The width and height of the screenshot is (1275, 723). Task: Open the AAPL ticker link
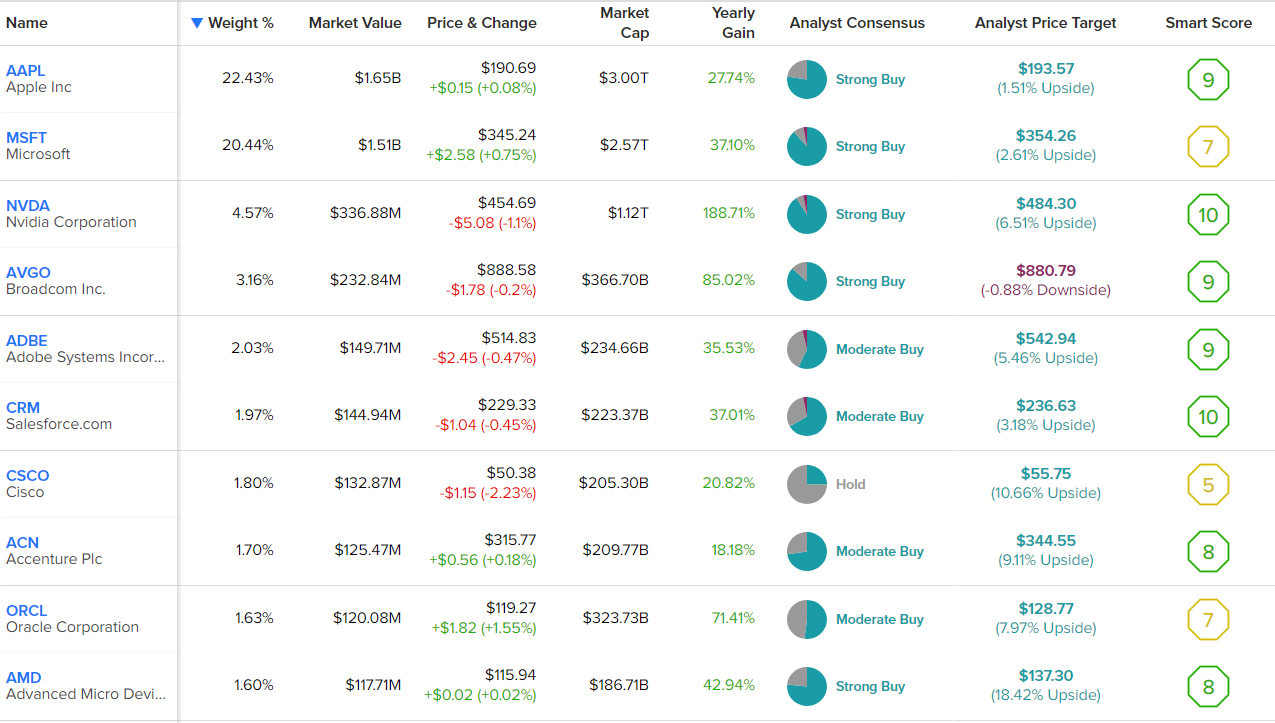pos(26,70)
